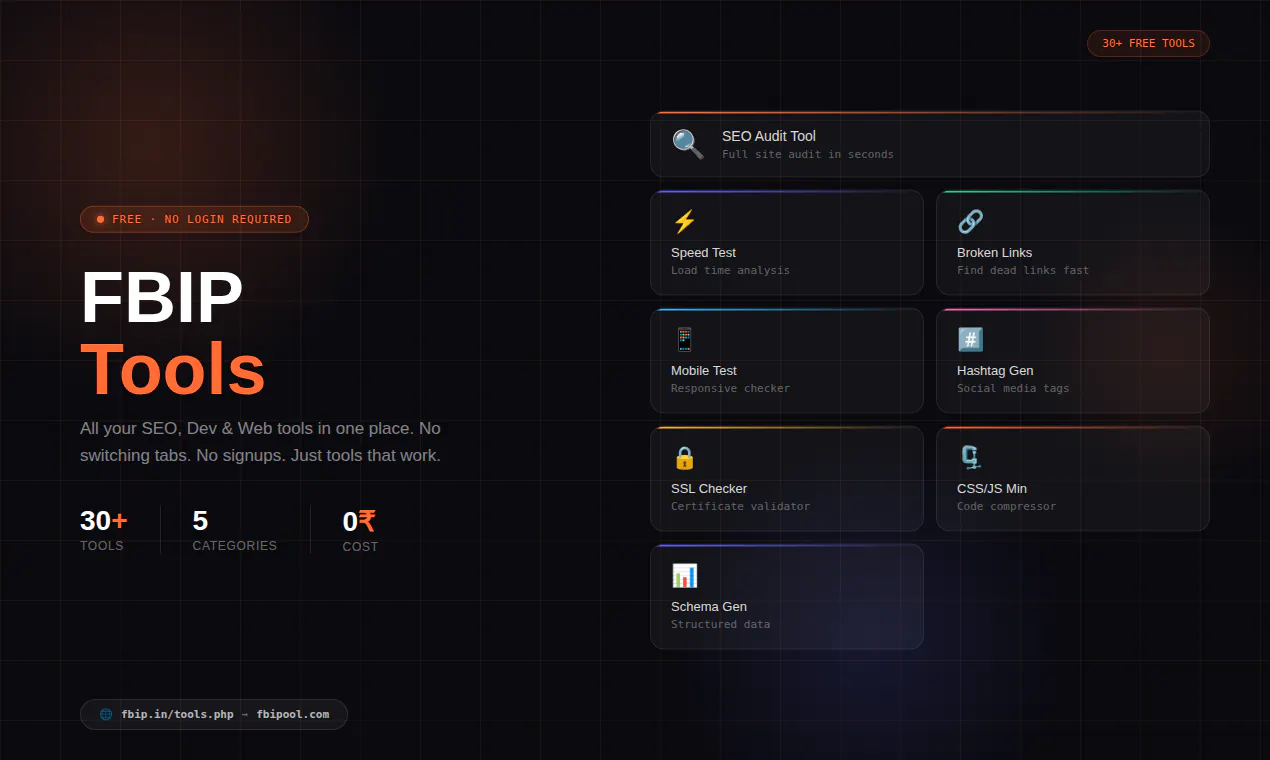This screenshot has height=760, width=1270.
Task: Click the CATEGORIES stat label
Action: coord(235,546)
